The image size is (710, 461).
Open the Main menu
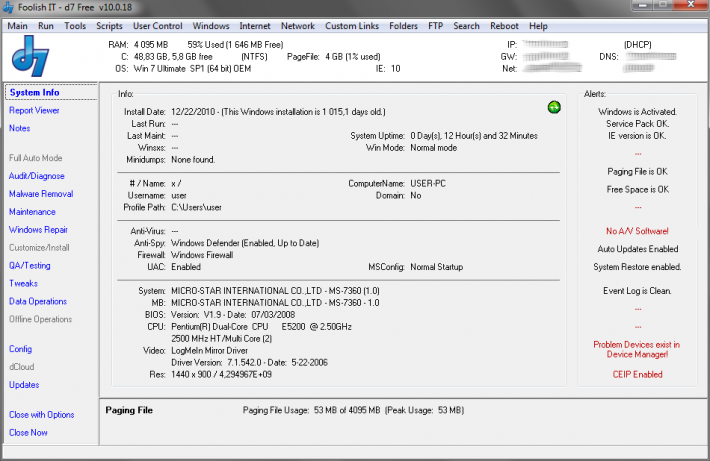coord(17,26)
